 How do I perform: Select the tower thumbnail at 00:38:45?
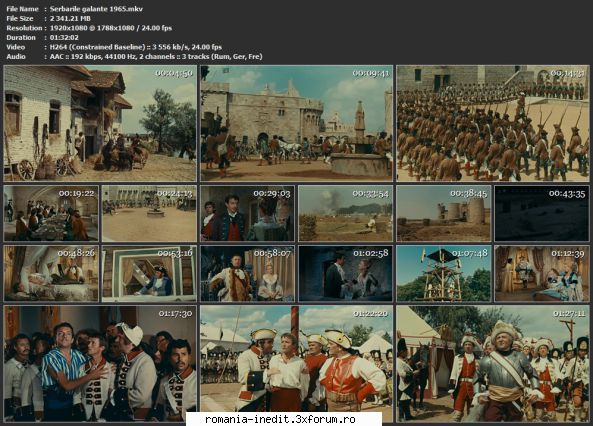coord(444,213)
